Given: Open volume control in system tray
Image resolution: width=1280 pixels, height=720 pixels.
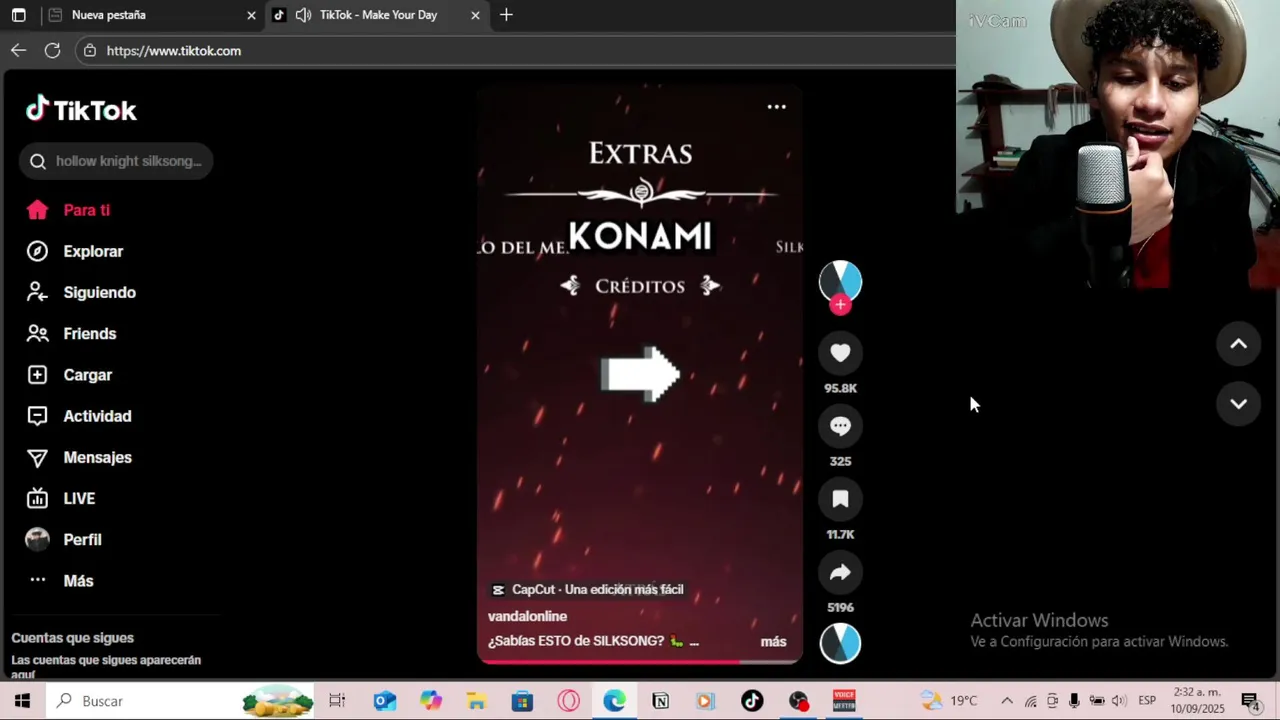Looking at the screenshot, I should pos(1118,701).
